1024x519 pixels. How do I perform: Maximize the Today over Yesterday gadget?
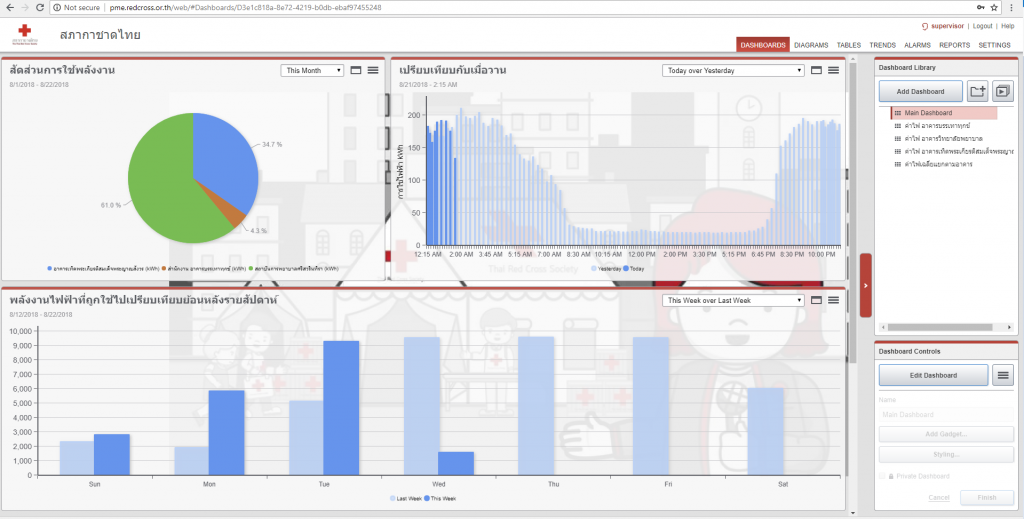pos(816,70)
